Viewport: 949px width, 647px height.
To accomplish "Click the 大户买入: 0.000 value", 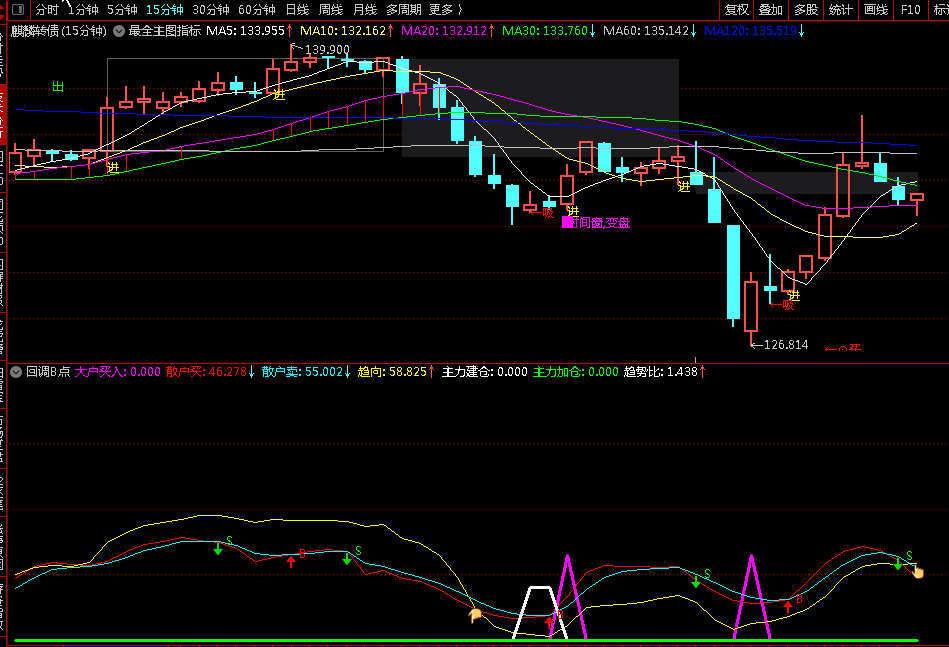I will (117, 372).
